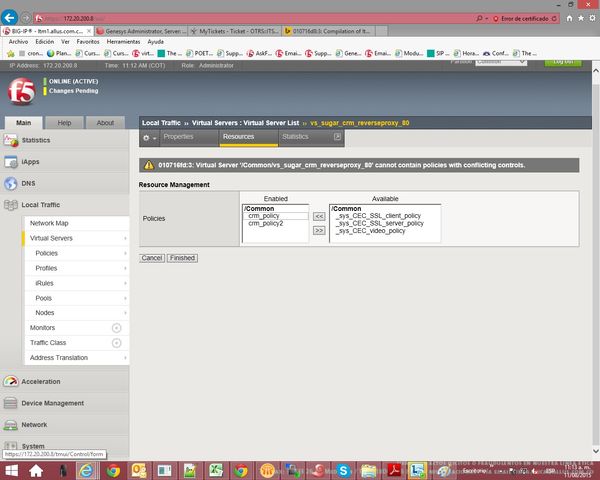The width and height of the screenshot is (600, 480).
Task: Open the Help tab
Action: (x=64, y=123)
